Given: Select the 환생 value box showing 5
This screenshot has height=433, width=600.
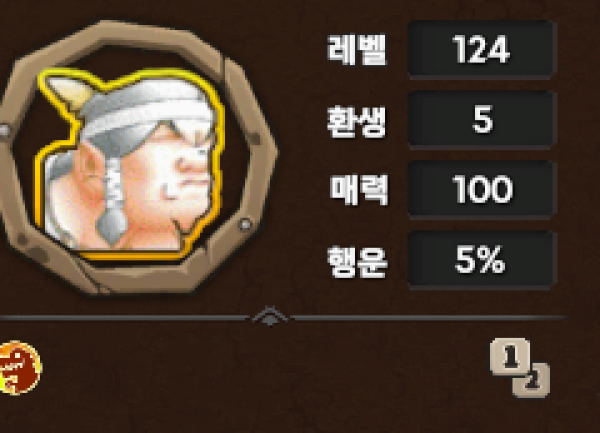Looking at the screenshot, I should (x=481, y=119).
